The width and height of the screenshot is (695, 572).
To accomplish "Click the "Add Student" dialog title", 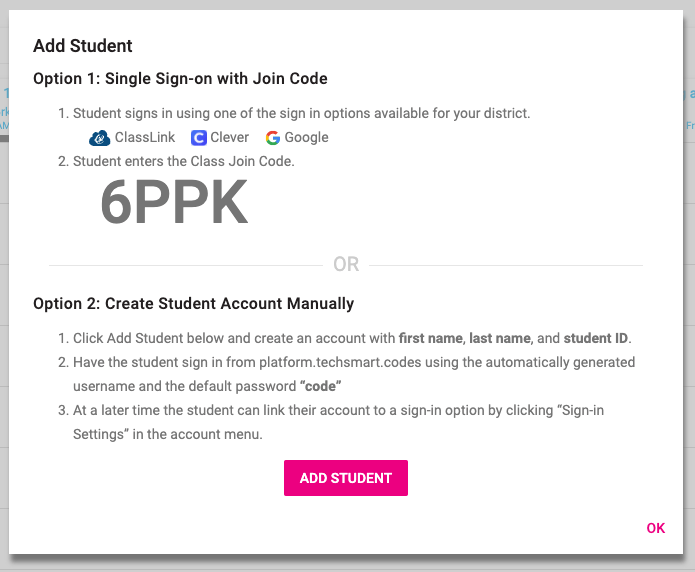I will [x=83, y=46].
